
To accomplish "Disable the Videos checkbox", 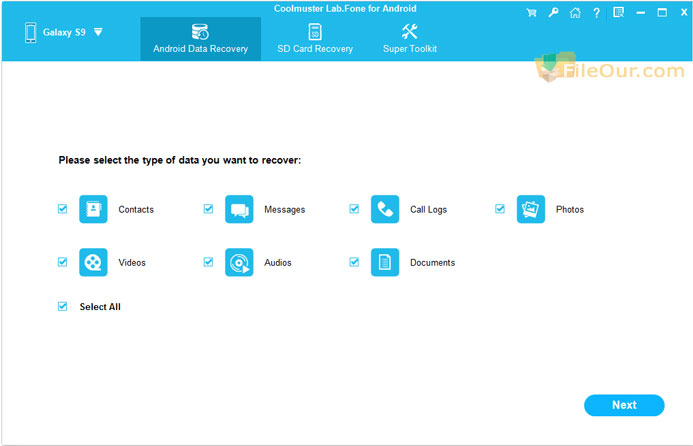I will coord(62,262).
